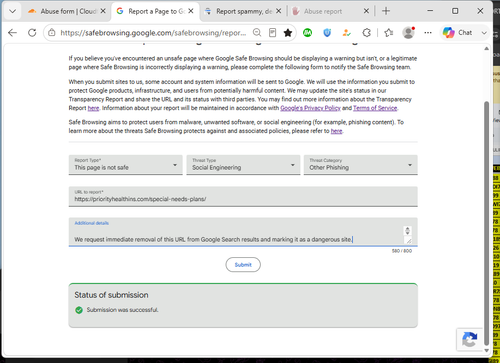The image size is (500, 363).
Task: Click the reCAPTCHA badge
Action: 469,340
